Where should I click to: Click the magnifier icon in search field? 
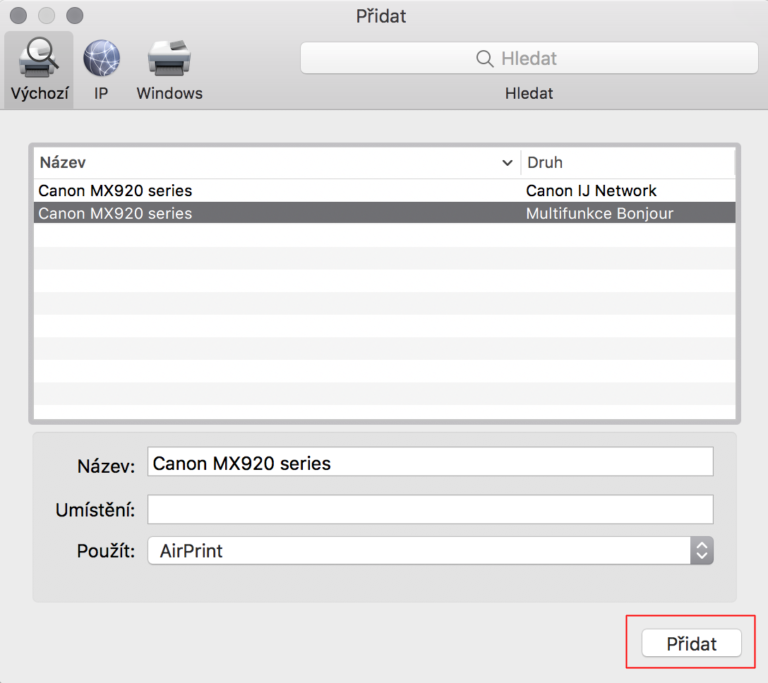[x=485, y=59]
